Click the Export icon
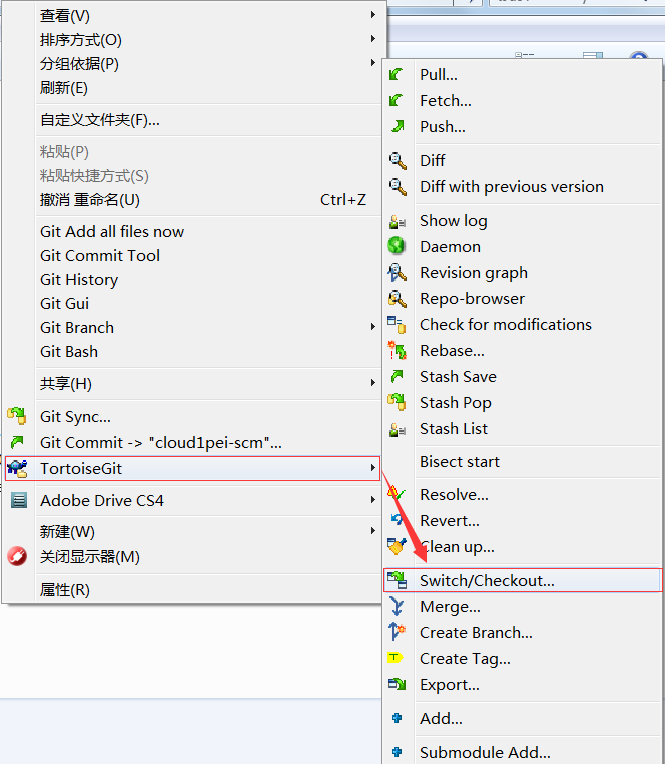This screenshot has width=665, height=764. tap(397, 684)
